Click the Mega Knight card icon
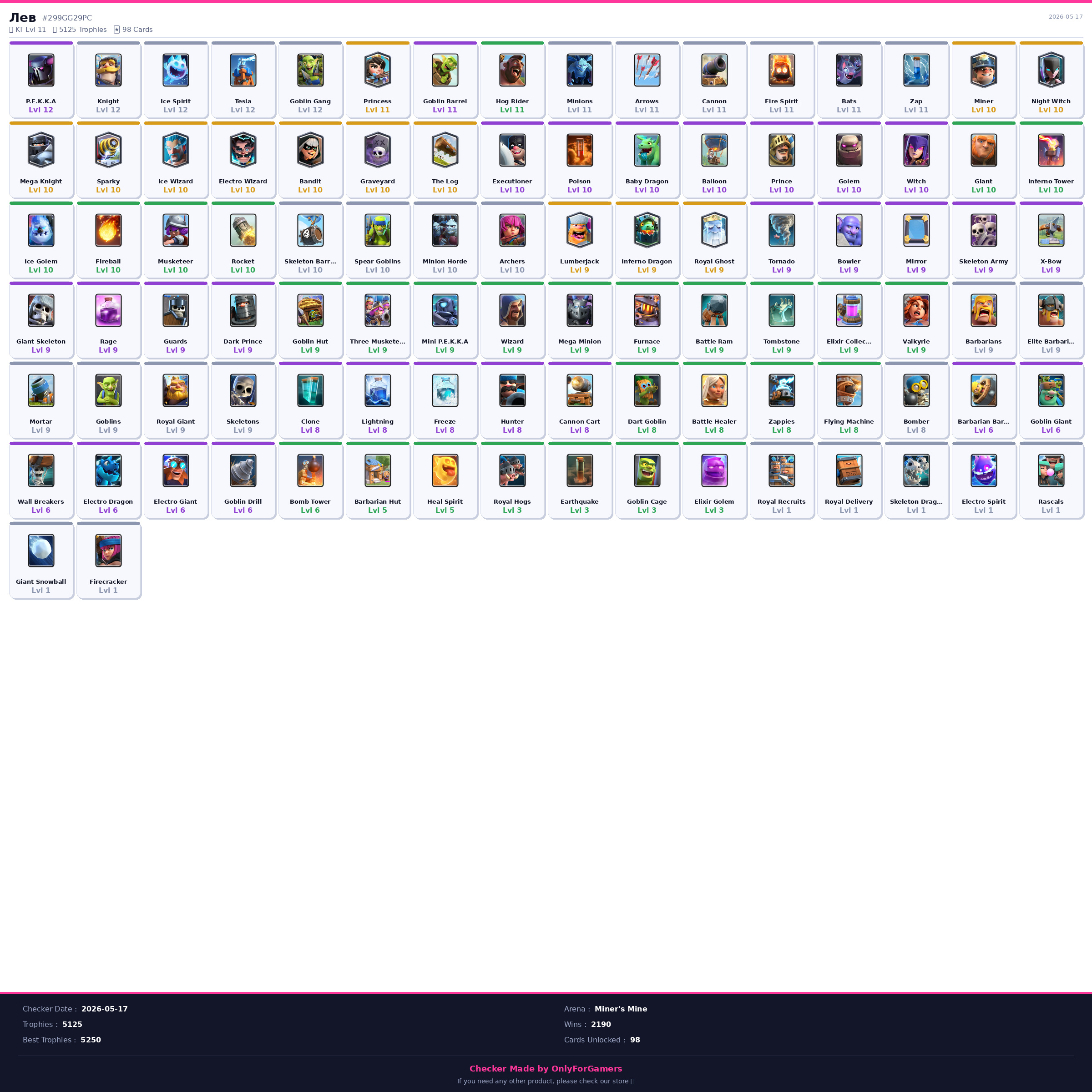Screen dimensions: 1092x1092 click(40, 150)
